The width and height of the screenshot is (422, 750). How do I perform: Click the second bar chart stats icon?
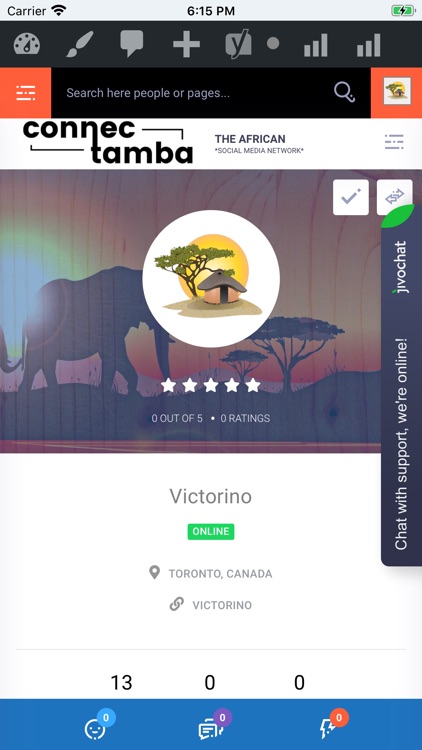pos(368,45)
